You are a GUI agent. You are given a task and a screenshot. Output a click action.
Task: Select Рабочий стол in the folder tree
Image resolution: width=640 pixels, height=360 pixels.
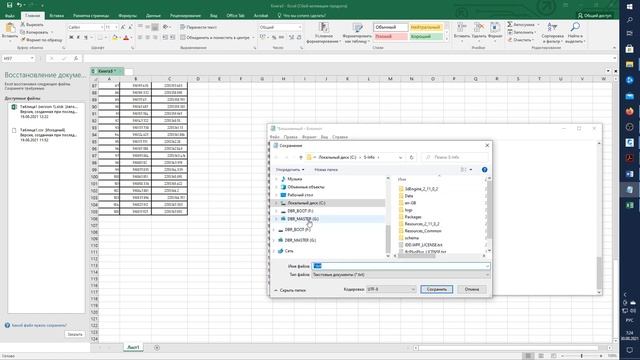click(300, 195)
